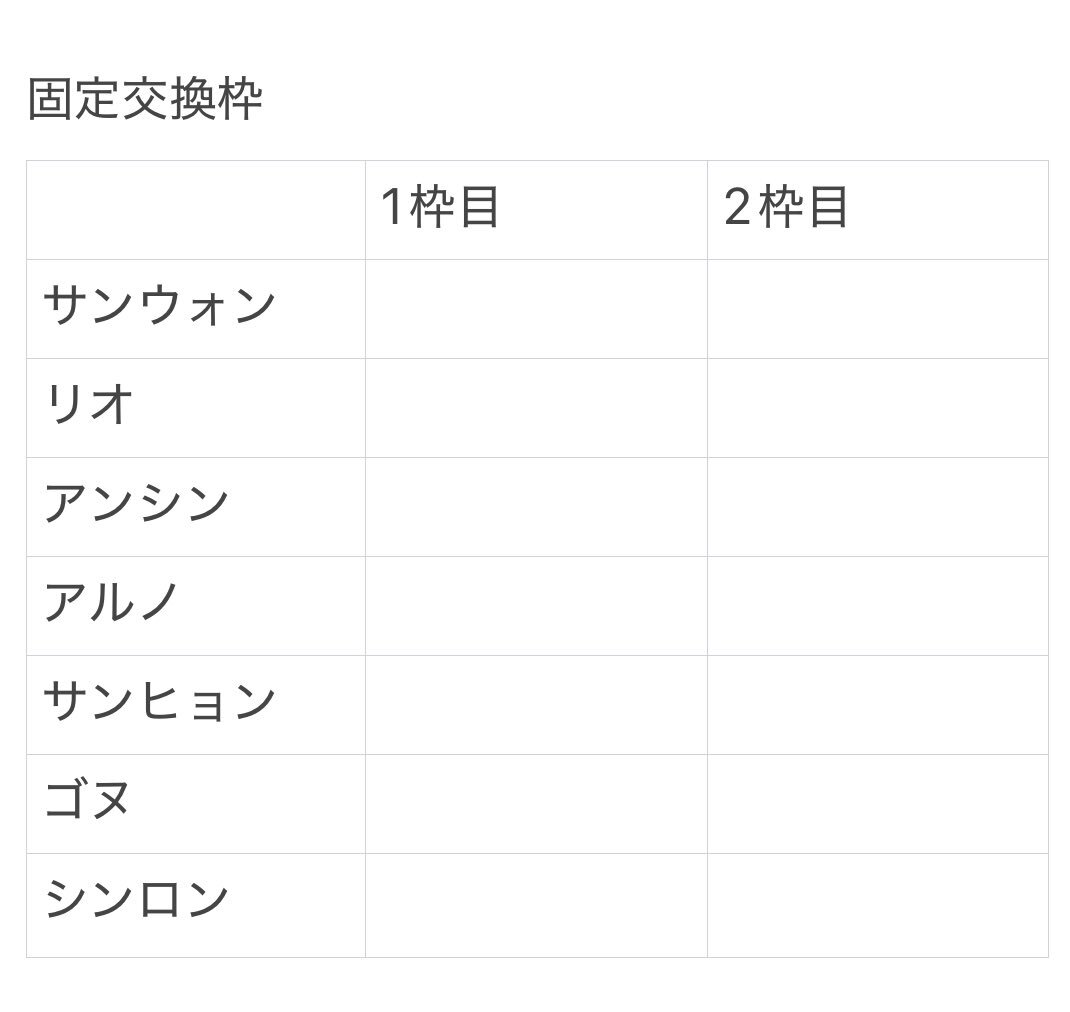Screen dimensions: 1070x1012
Task: Select the シンロン row label
Action: coord(137,900)
